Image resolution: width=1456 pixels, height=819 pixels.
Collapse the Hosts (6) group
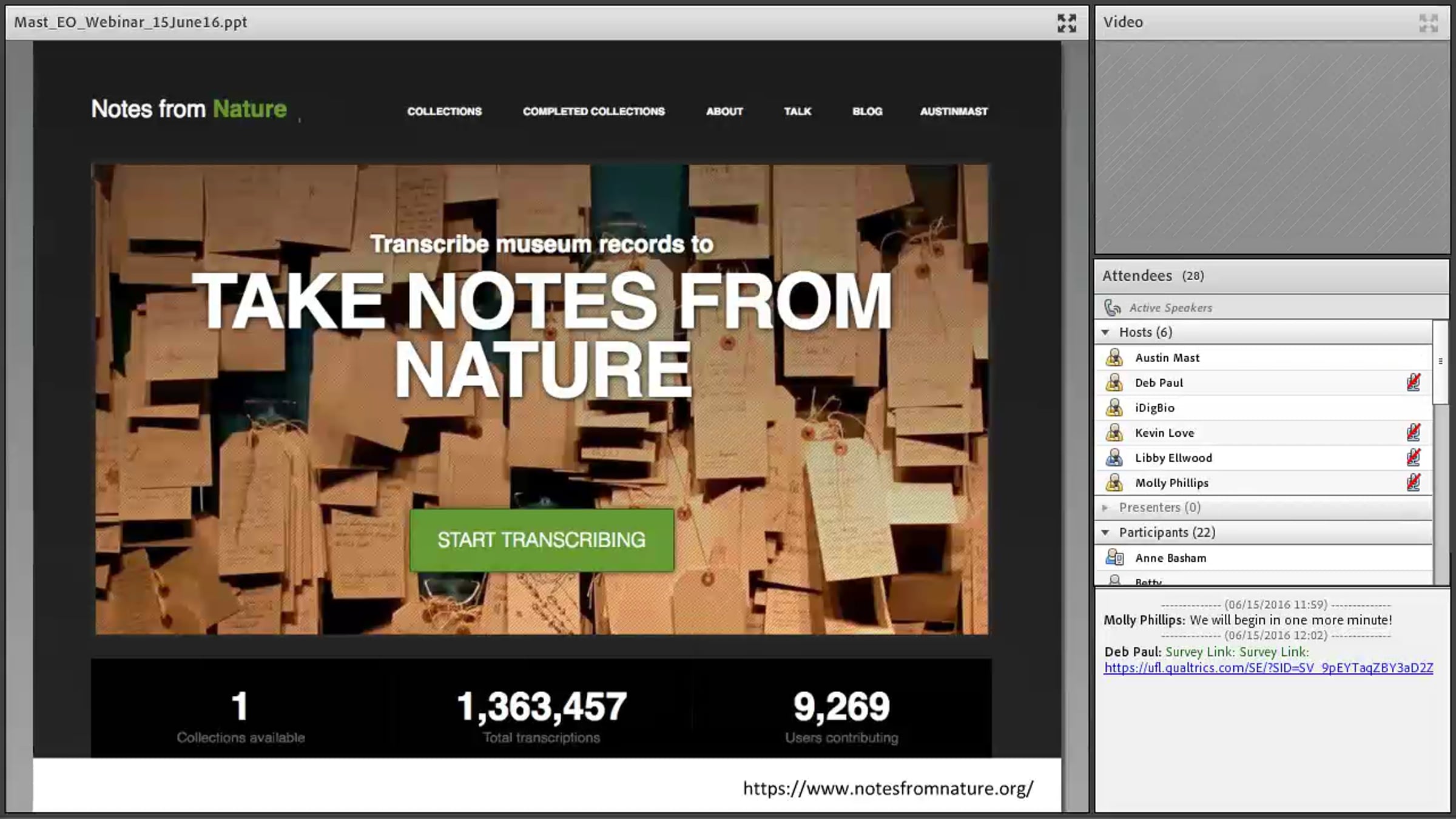[1105, 332]
